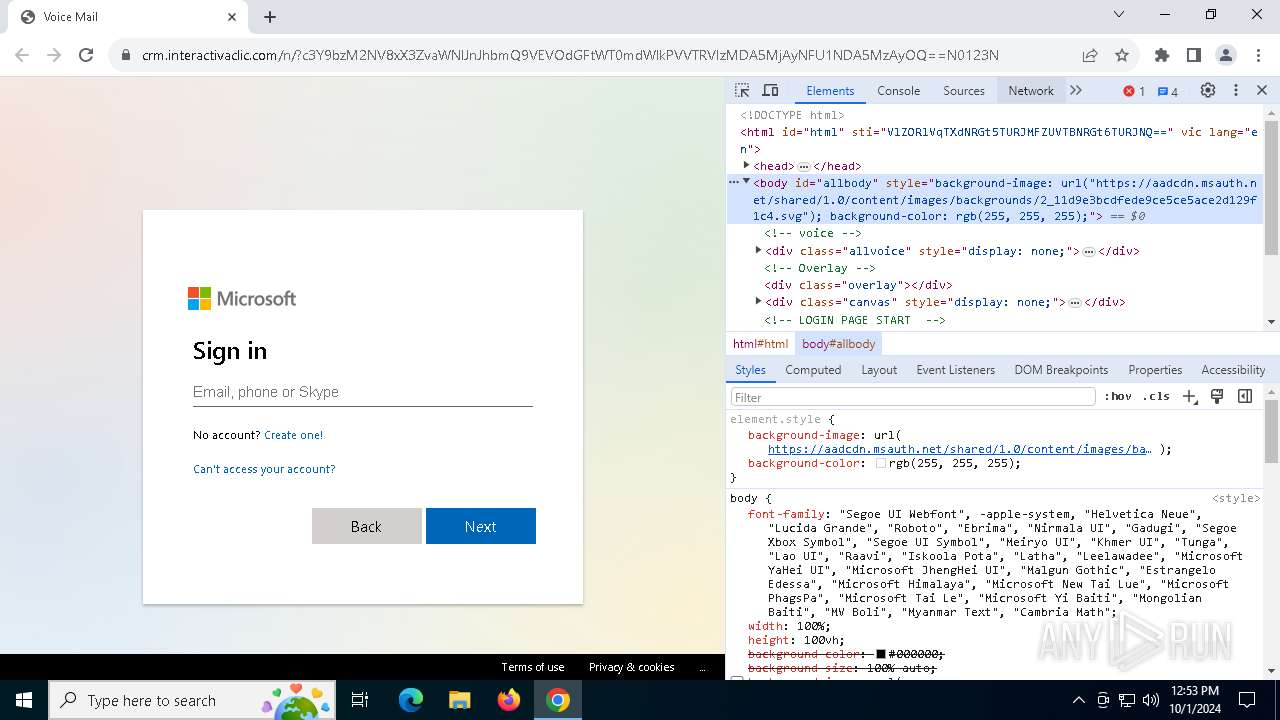This screenshot has width=1280, height=720.
Task: Open the Accessibility tab
Action: 1233,370
